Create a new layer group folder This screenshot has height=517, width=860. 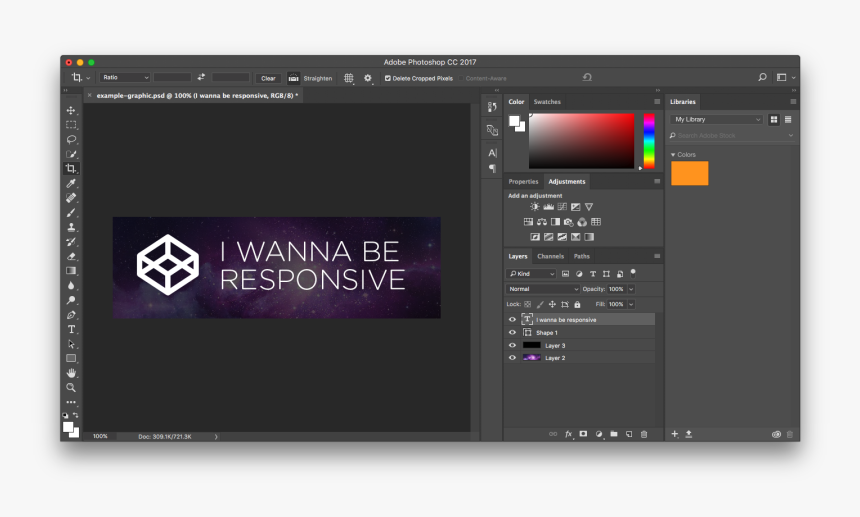pyautogui.click(x=614, y=434)
